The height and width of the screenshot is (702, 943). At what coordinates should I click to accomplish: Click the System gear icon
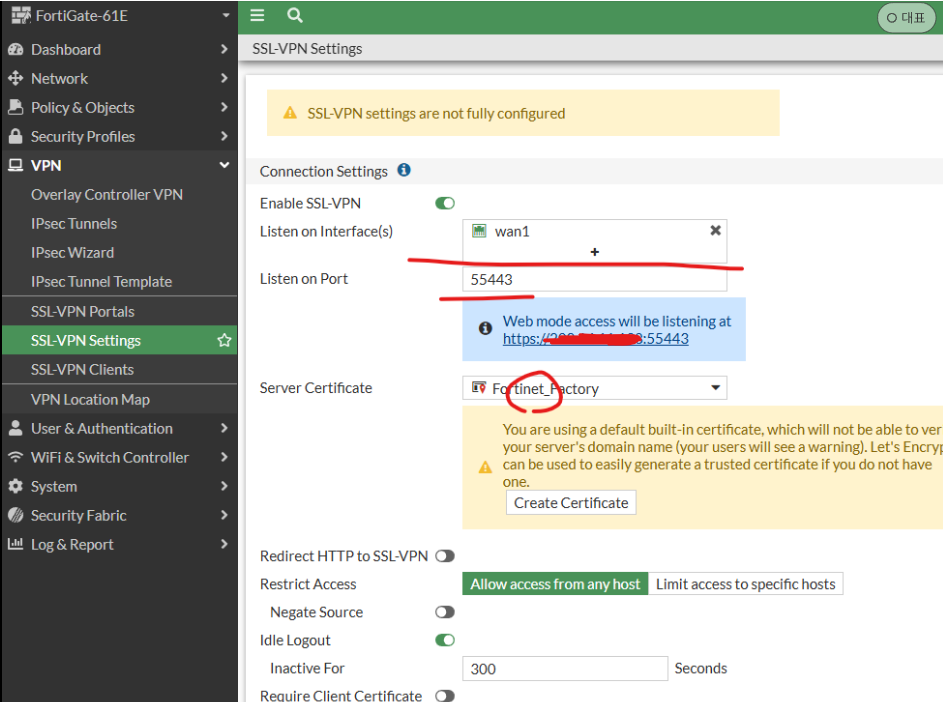[16, 486]
